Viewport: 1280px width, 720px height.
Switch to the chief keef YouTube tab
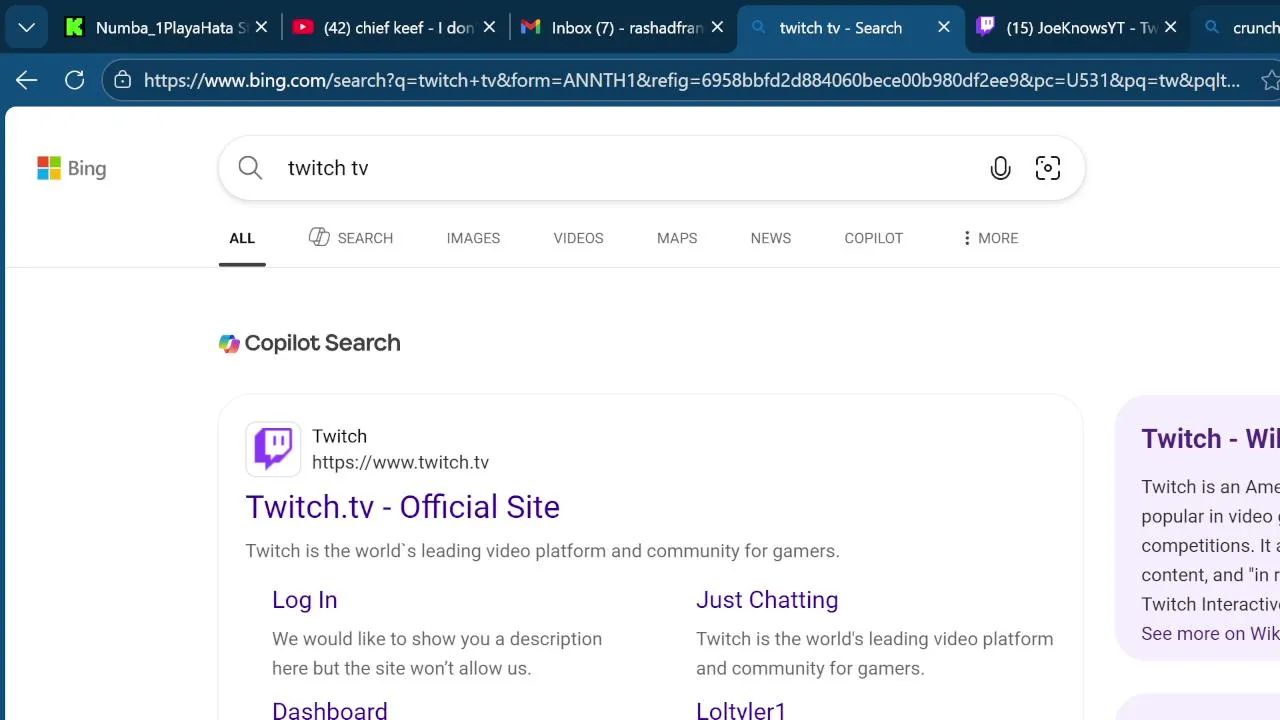click(x=396, y=28)
